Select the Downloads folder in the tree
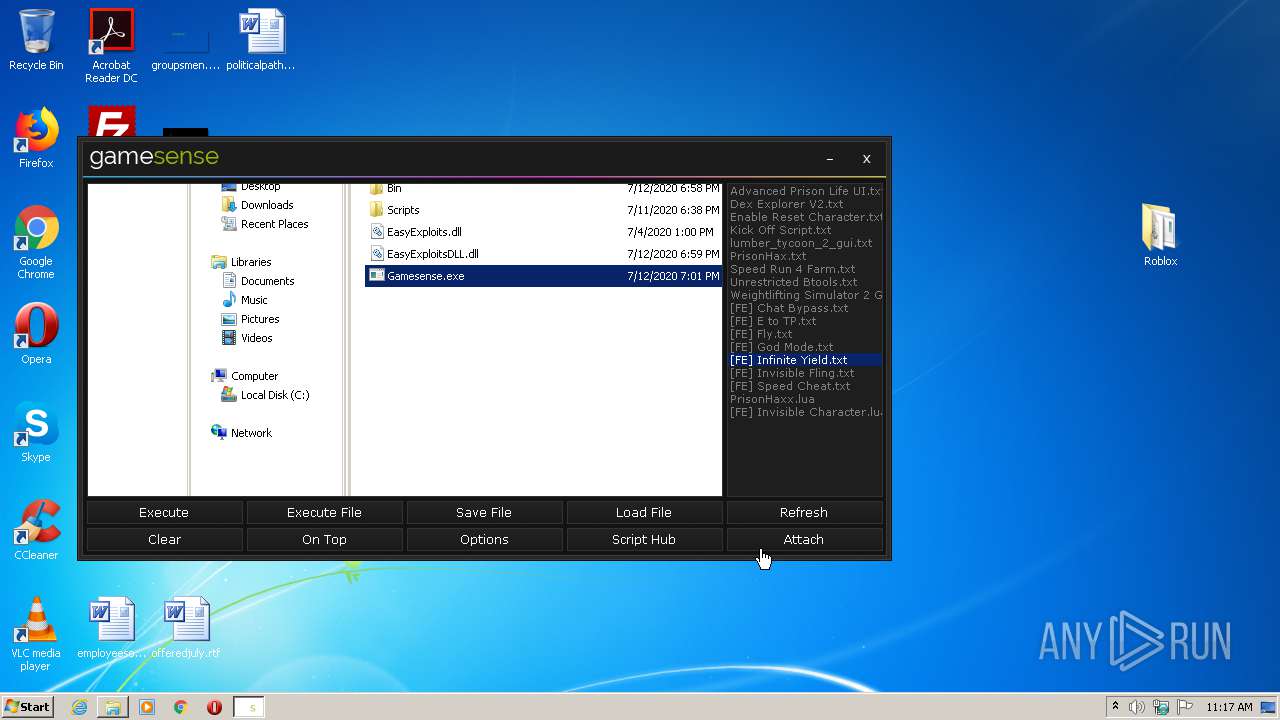 257,205
